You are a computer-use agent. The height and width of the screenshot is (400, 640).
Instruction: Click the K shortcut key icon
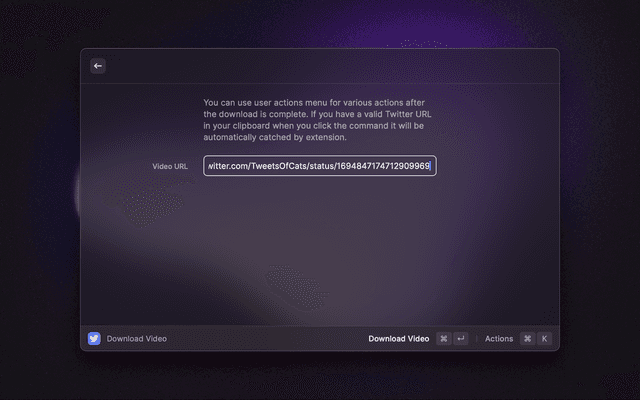pyautogui.click(x=544, y=339)
